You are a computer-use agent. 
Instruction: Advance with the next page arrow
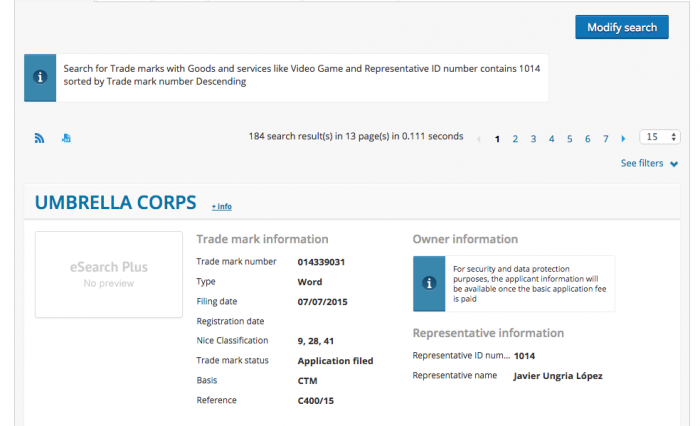(x=623, y=139)
